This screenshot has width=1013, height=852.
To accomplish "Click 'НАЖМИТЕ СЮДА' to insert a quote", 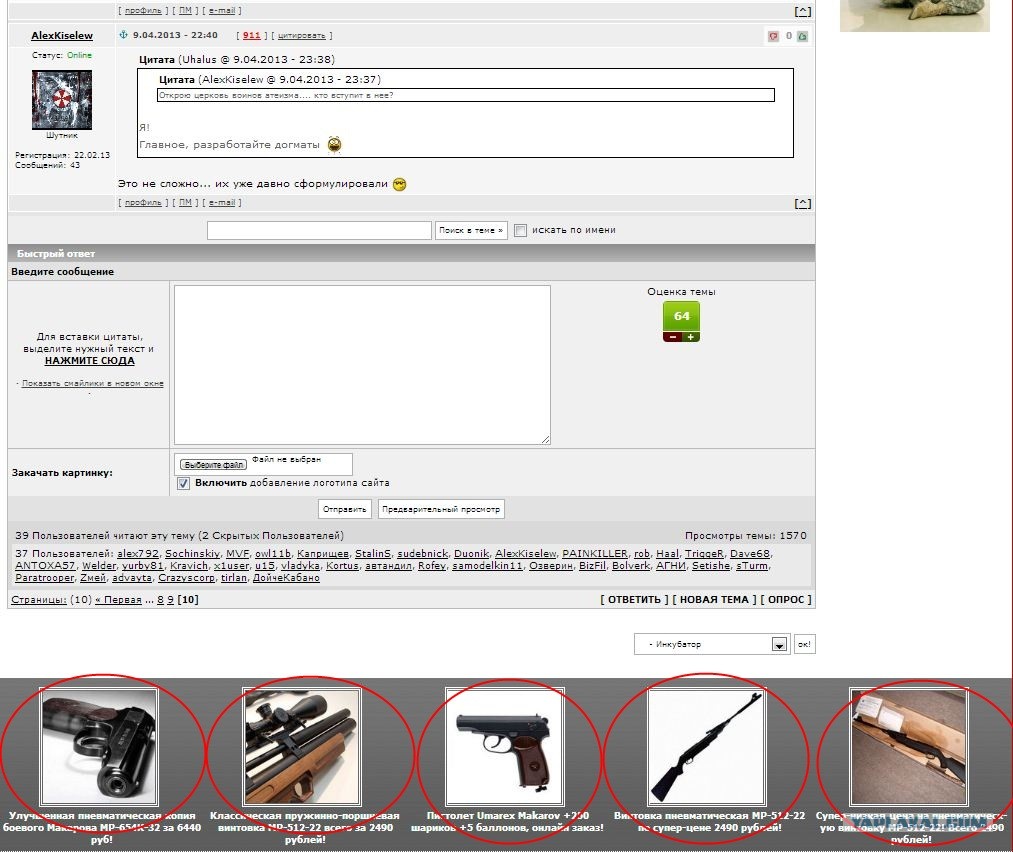I will point(90,360).
